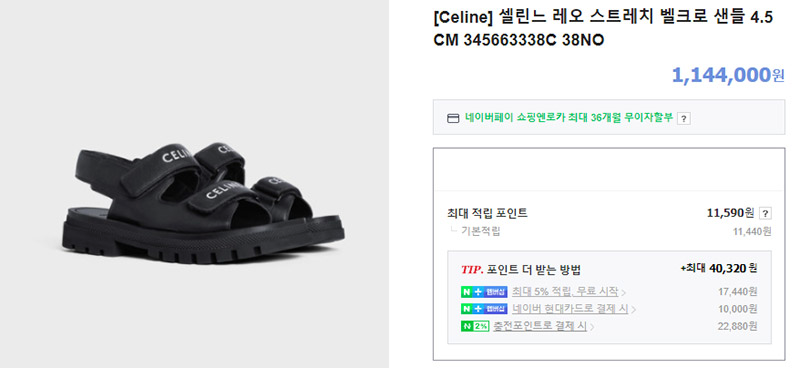Click the TIP. 포인트 더 받는 방법 heading

pyautogui.click(x=521, y=270)
